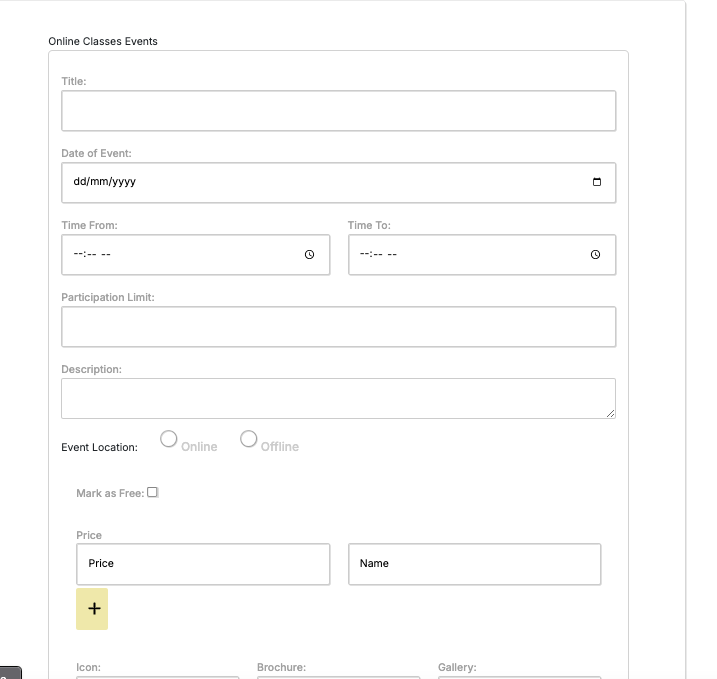Image resolution: width=717 pixels, height=679 pixels.
Task: Add another price row with plus button
Action: [x=92, y=609]
